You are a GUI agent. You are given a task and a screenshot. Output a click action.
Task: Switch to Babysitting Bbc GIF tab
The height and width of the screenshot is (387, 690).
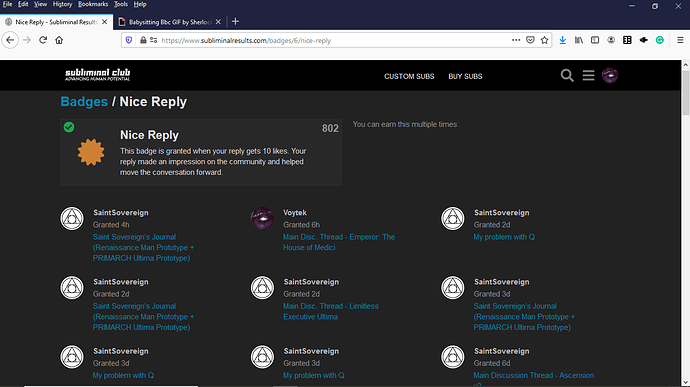click(170, 22)
